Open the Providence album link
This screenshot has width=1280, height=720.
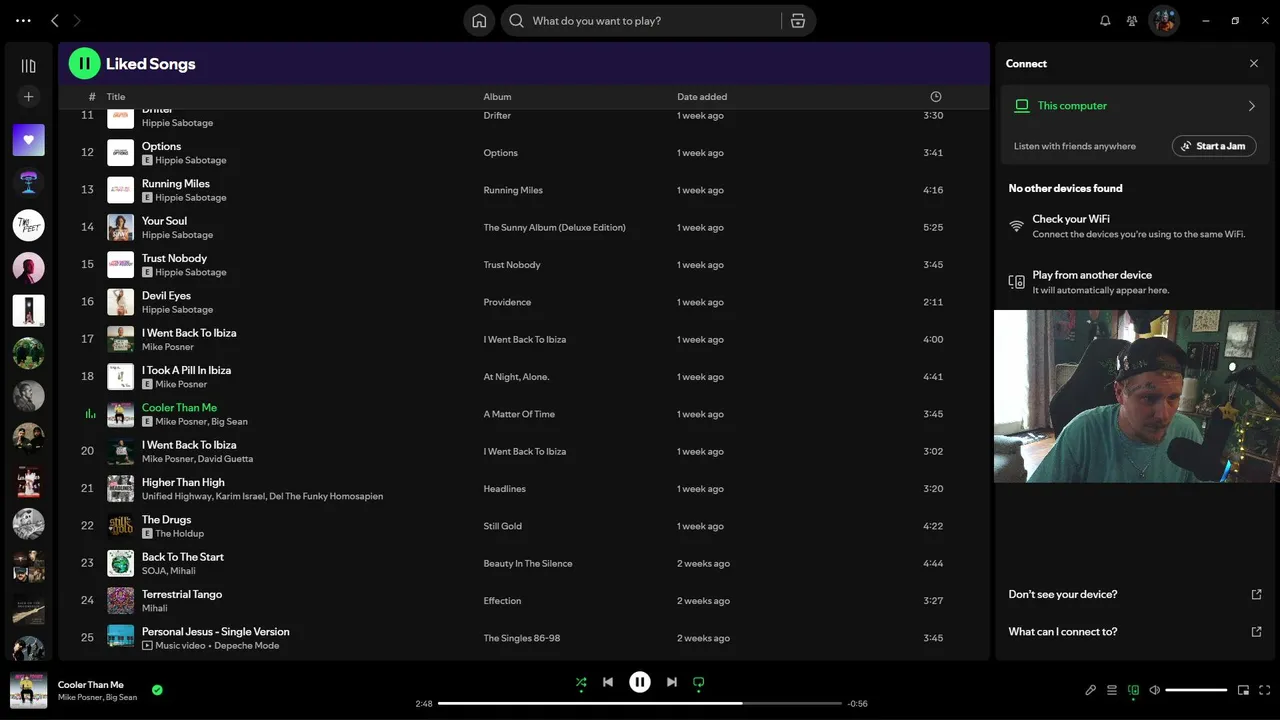coord(507,302)
